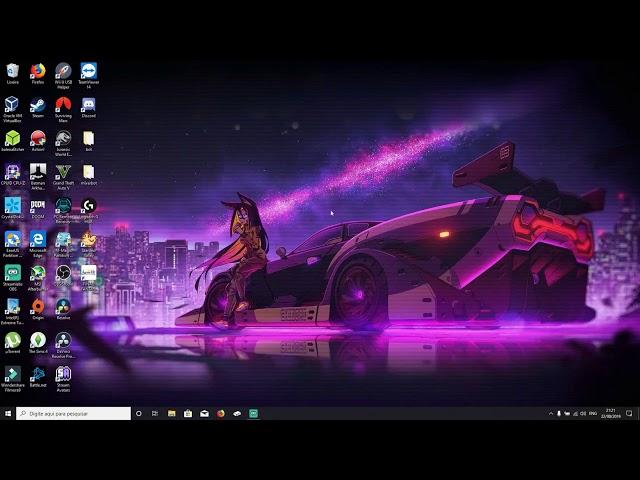Select the Jurassic World Evolution shortcut
Screen dimensions: 640x480
click(x=63, y=143)
